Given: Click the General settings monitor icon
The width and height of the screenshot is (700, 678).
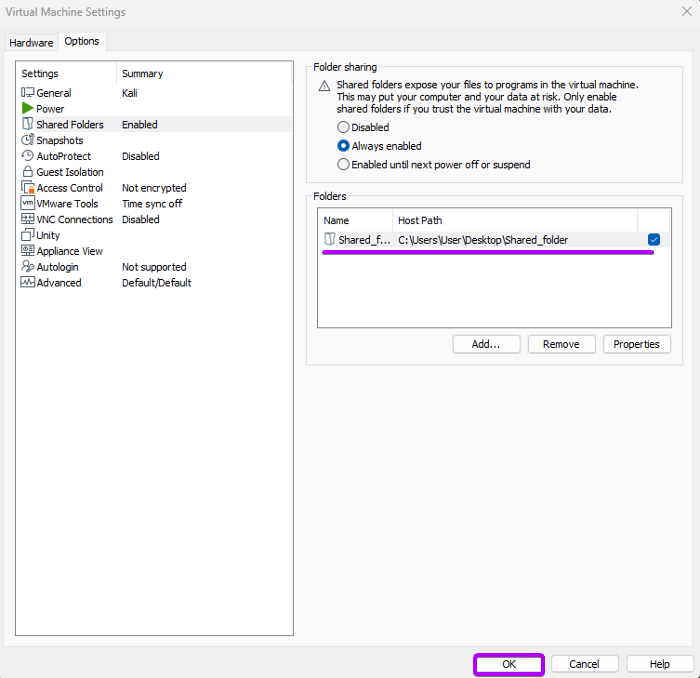Looking at the screenshot, I should coord(27,92).
